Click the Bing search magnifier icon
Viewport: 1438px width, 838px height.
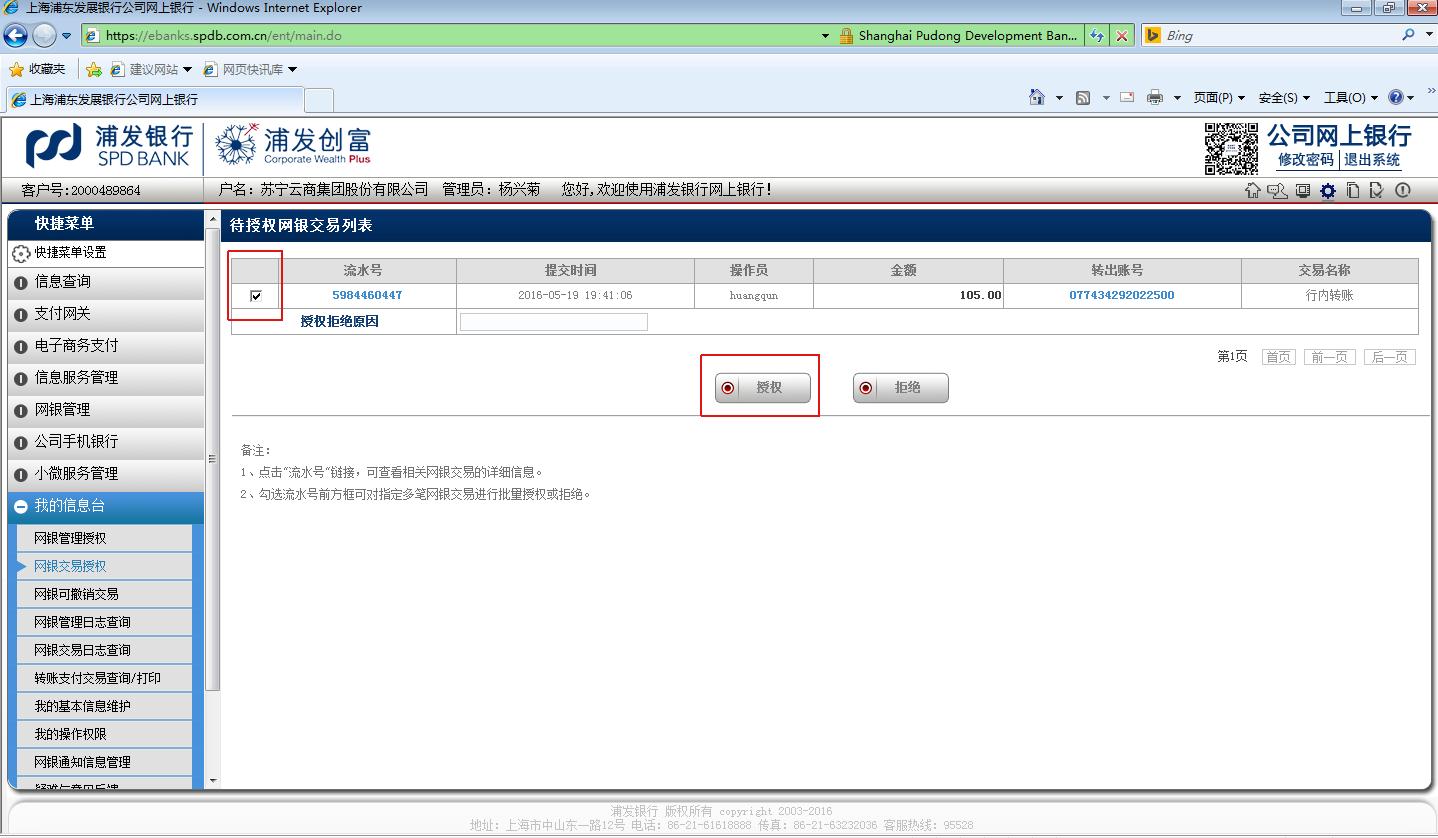(x=1408, y=35)
